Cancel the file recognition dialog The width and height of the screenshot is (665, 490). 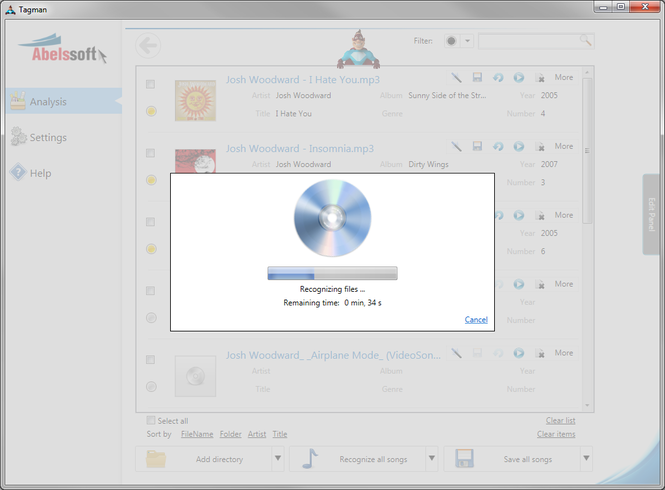(x=476, y=319)
